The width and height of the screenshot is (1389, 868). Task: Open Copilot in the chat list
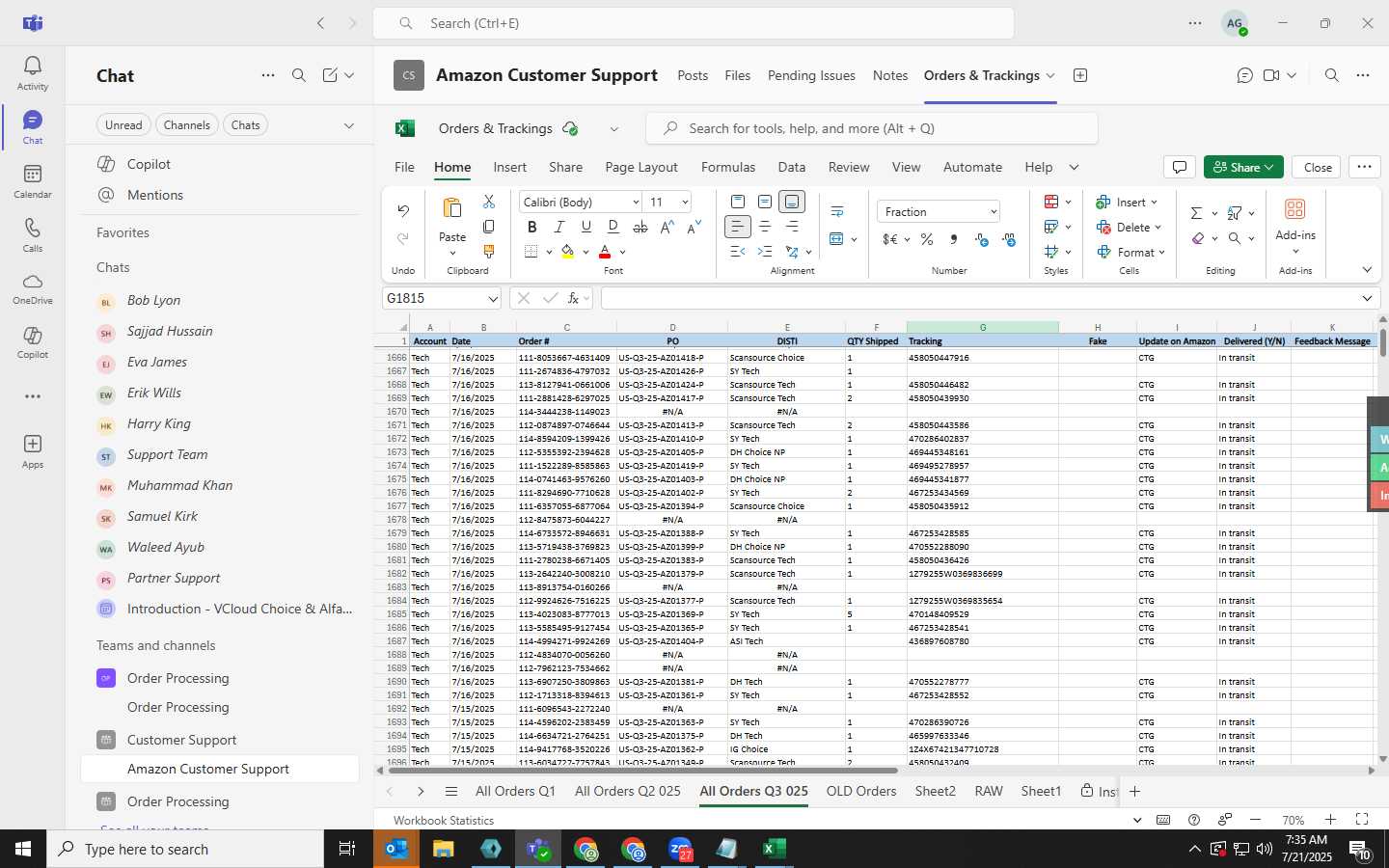220,164
